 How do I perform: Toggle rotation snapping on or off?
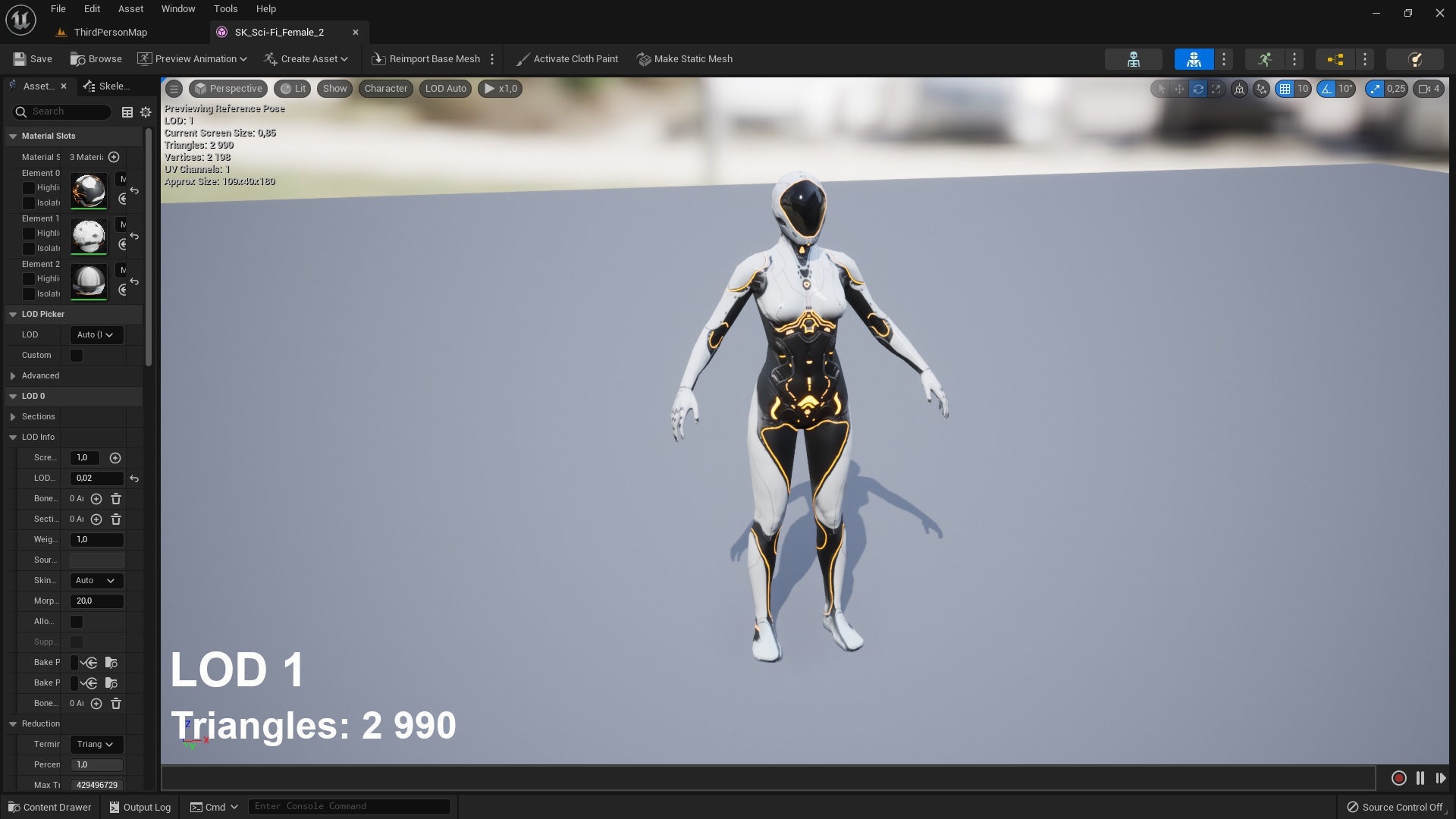(x=1326, y=89)
